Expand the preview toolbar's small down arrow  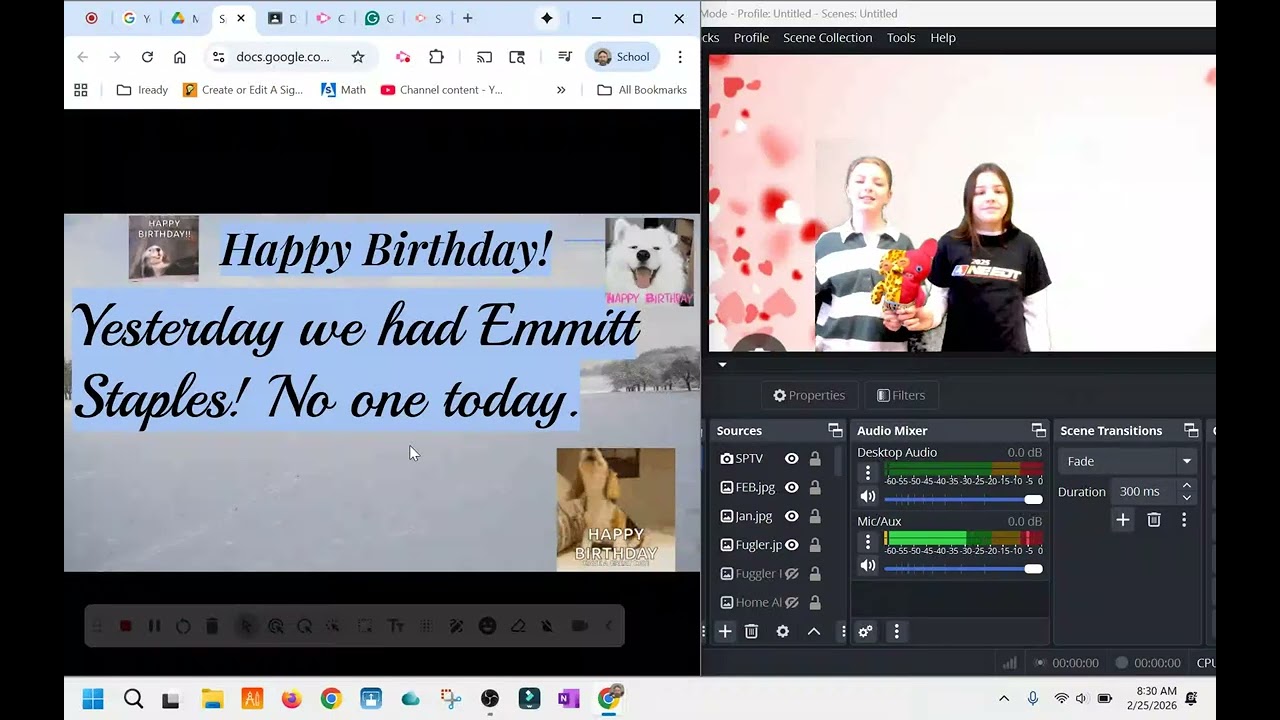coord(722,365)
